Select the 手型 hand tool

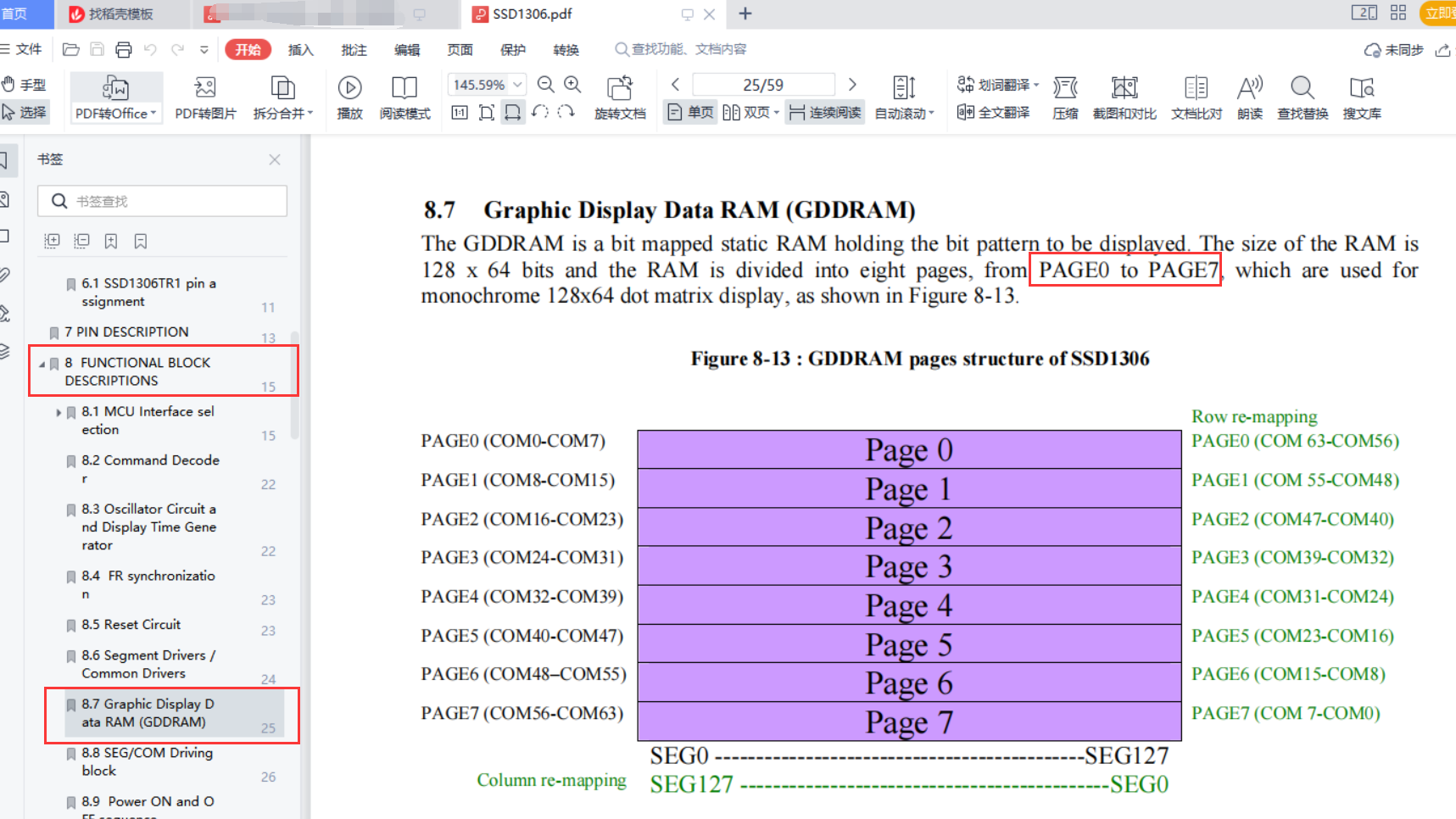(24, 85)
